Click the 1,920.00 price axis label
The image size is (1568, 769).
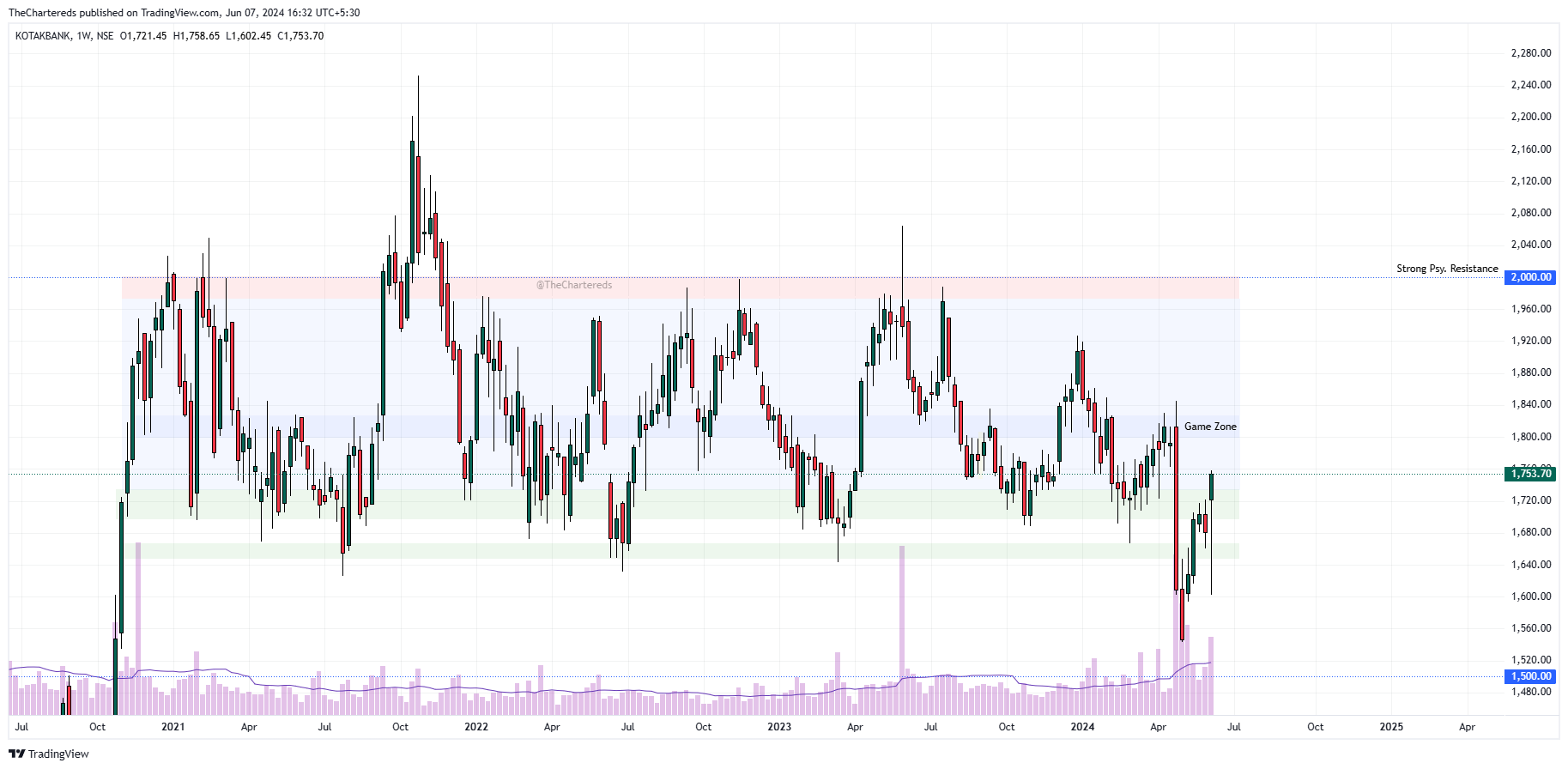click(1531, 341)
